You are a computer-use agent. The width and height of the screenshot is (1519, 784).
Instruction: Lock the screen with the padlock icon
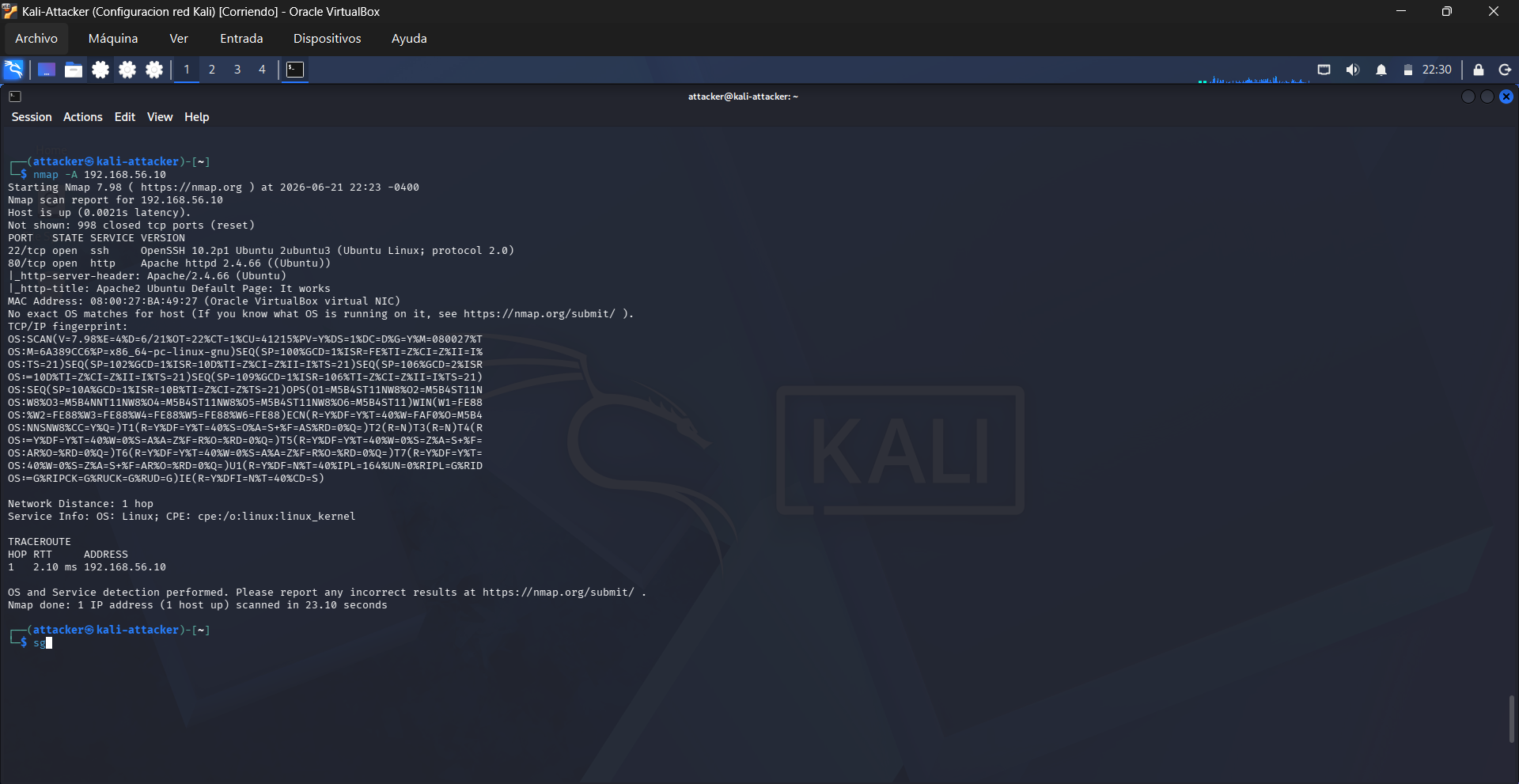(1478, 70)
